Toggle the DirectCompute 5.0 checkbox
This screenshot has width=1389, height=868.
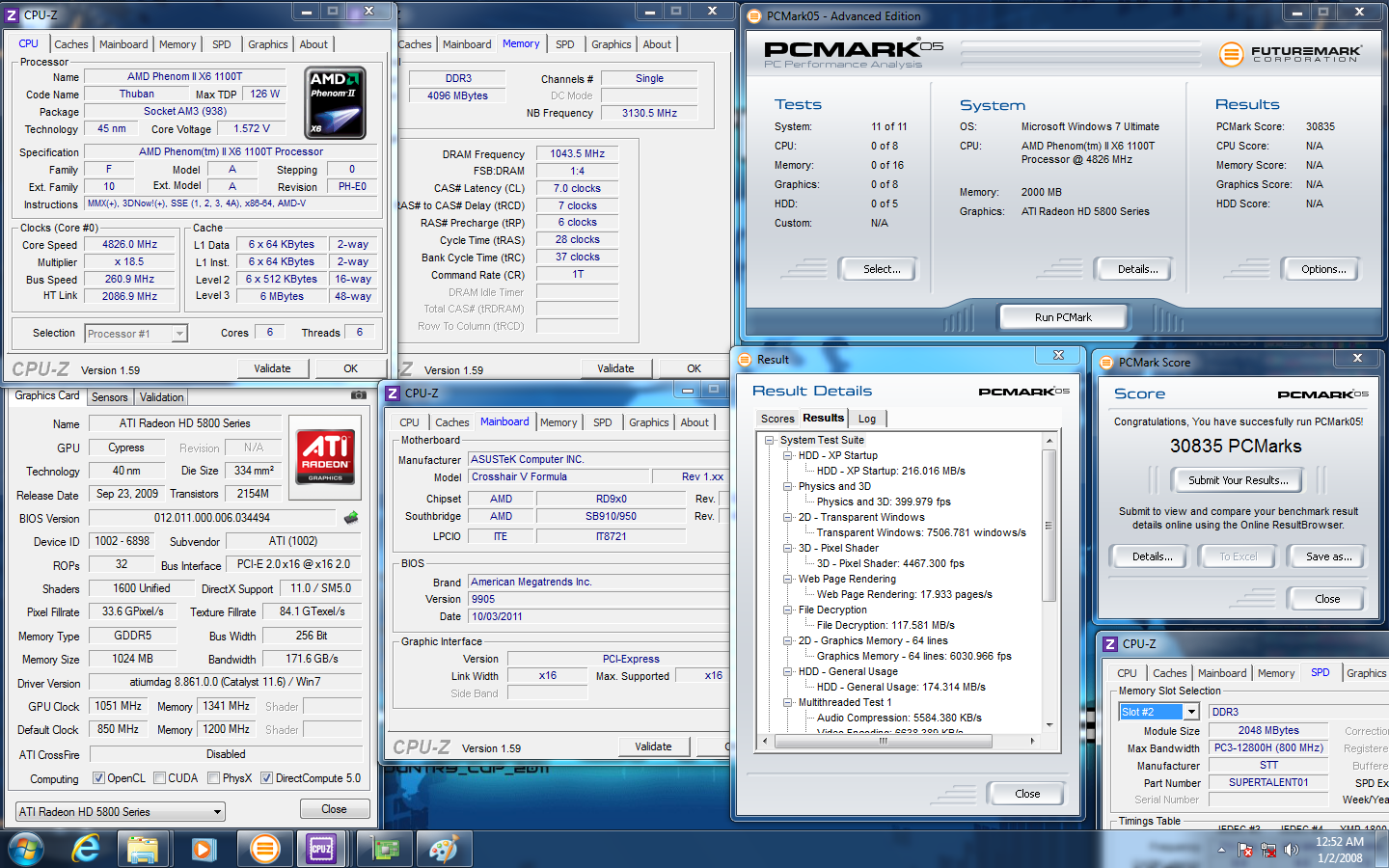coord(266,778)
